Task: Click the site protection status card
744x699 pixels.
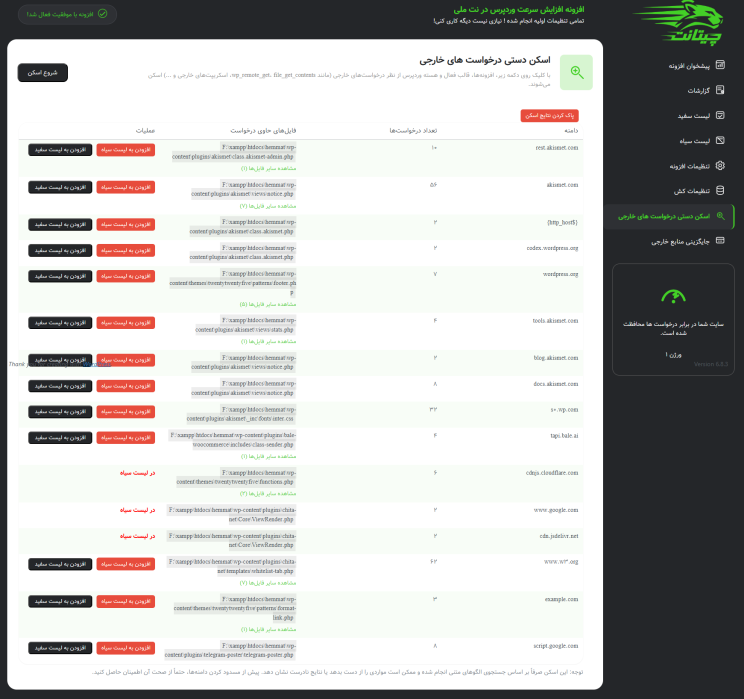Action: pos(673,319)
